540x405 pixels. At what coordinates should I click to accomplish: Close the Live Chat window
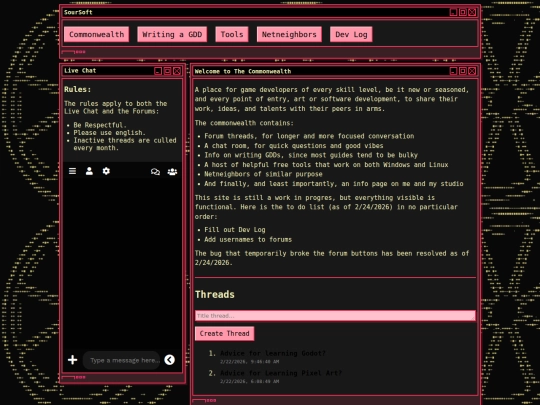(177, 71)
